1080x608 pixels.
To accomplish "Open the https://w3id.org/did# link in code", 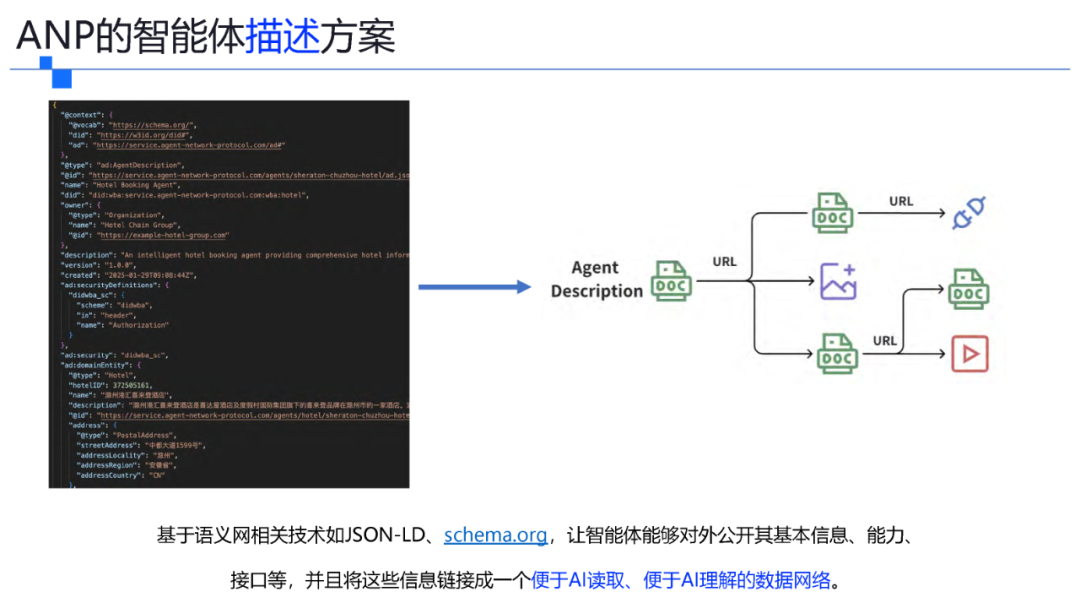I will [144, 136].
